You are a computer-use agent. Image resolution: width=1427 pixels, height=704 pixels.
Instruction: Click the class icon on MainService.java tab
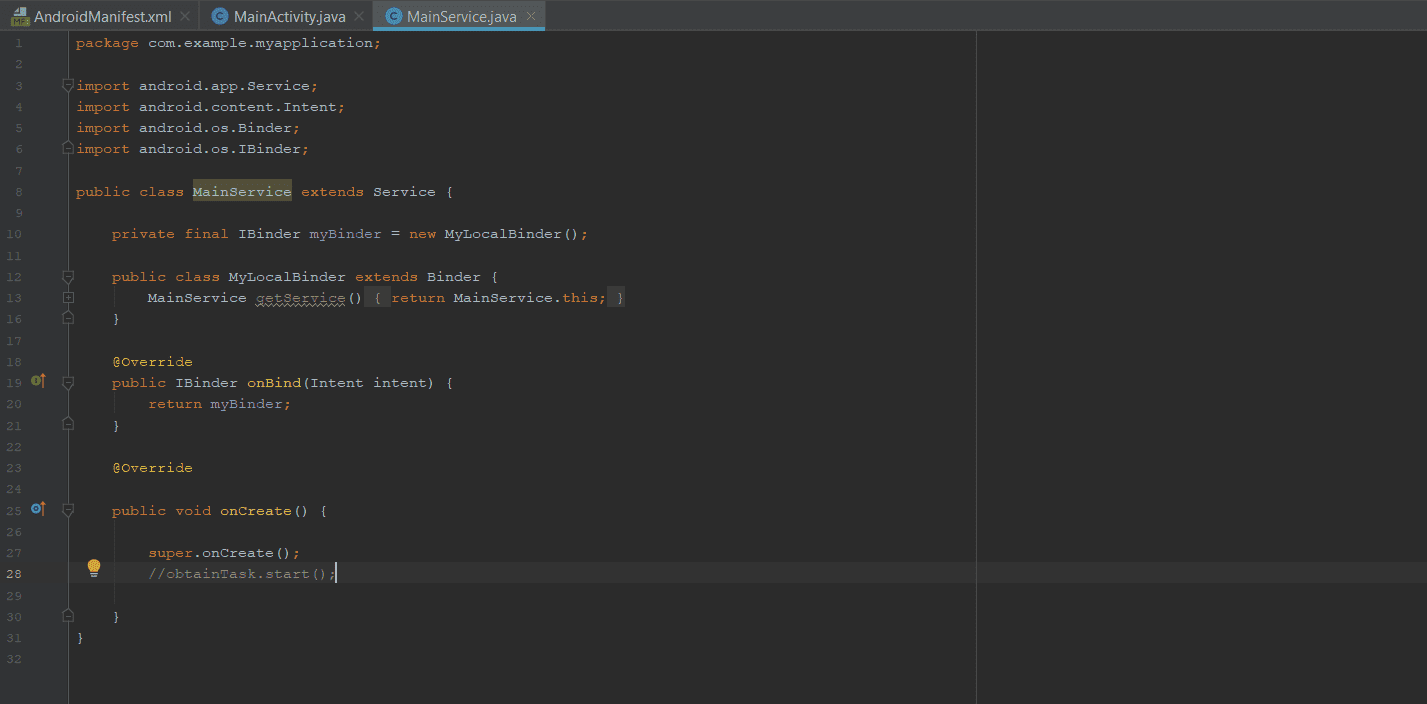coord(394,17)
